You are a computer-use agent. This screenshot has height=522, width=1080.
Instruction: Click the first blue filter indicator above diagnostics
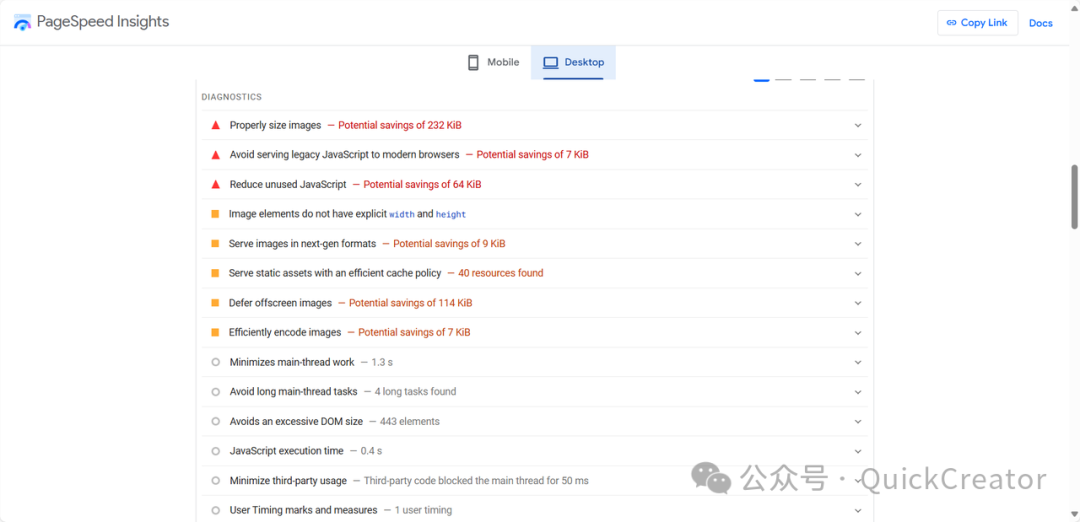tap(761, 80)
